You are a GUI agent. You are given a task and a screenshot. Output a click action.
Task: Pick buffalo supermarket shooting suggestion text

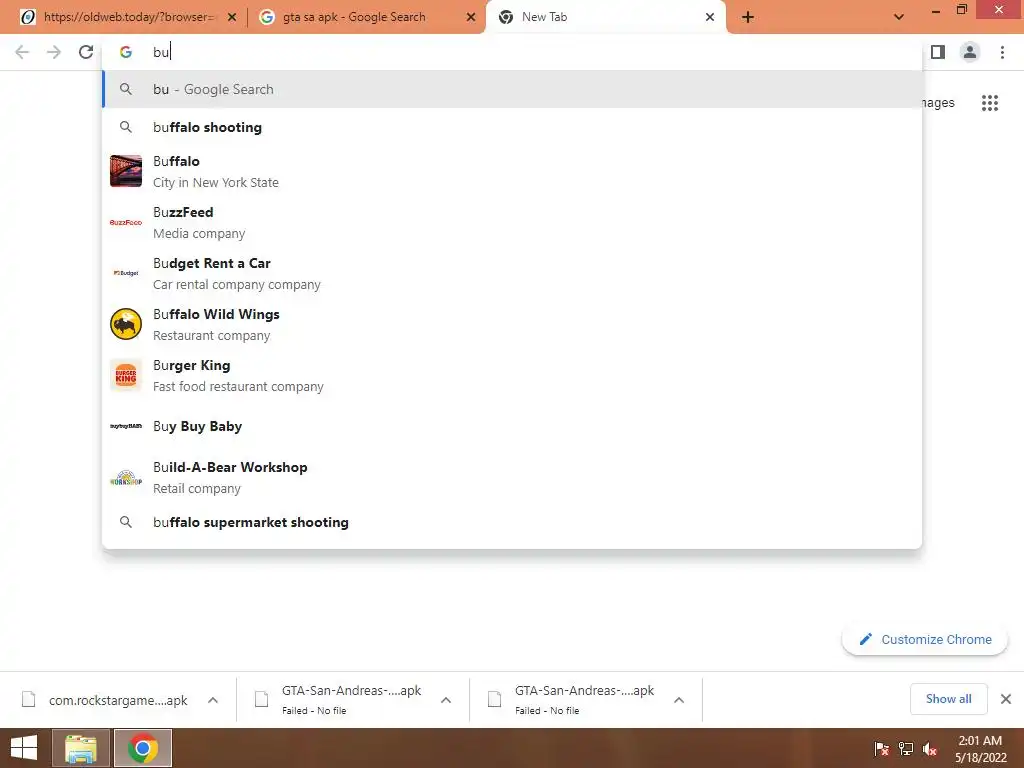coord(251,522)
